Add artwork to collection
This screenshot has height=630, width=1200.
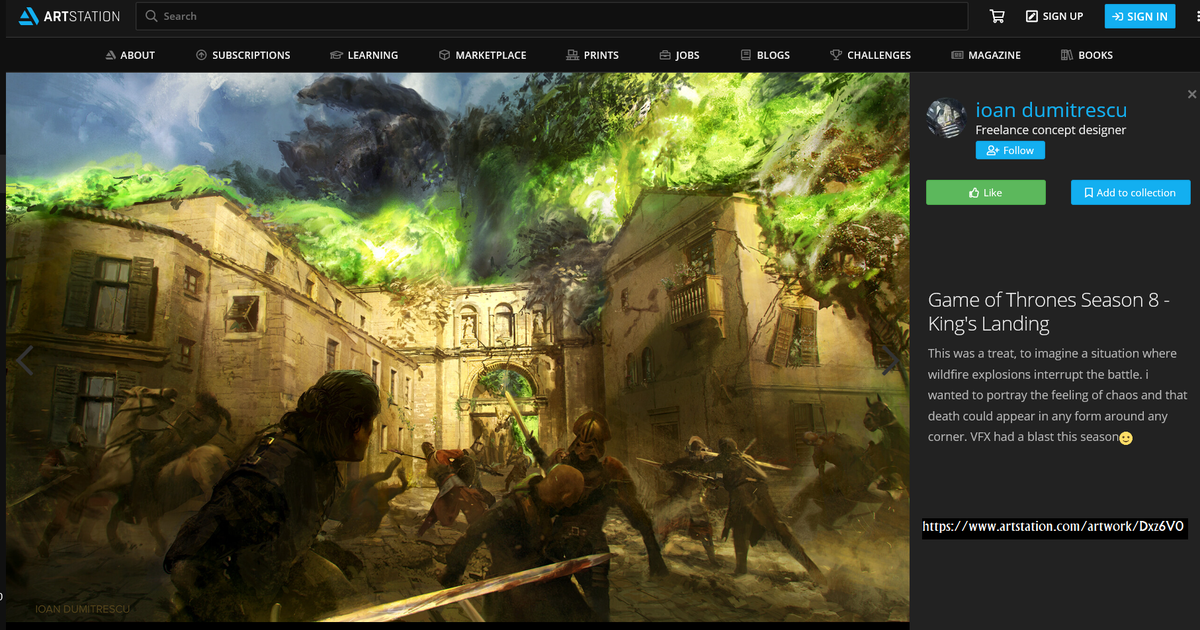tap(1130, 192)
